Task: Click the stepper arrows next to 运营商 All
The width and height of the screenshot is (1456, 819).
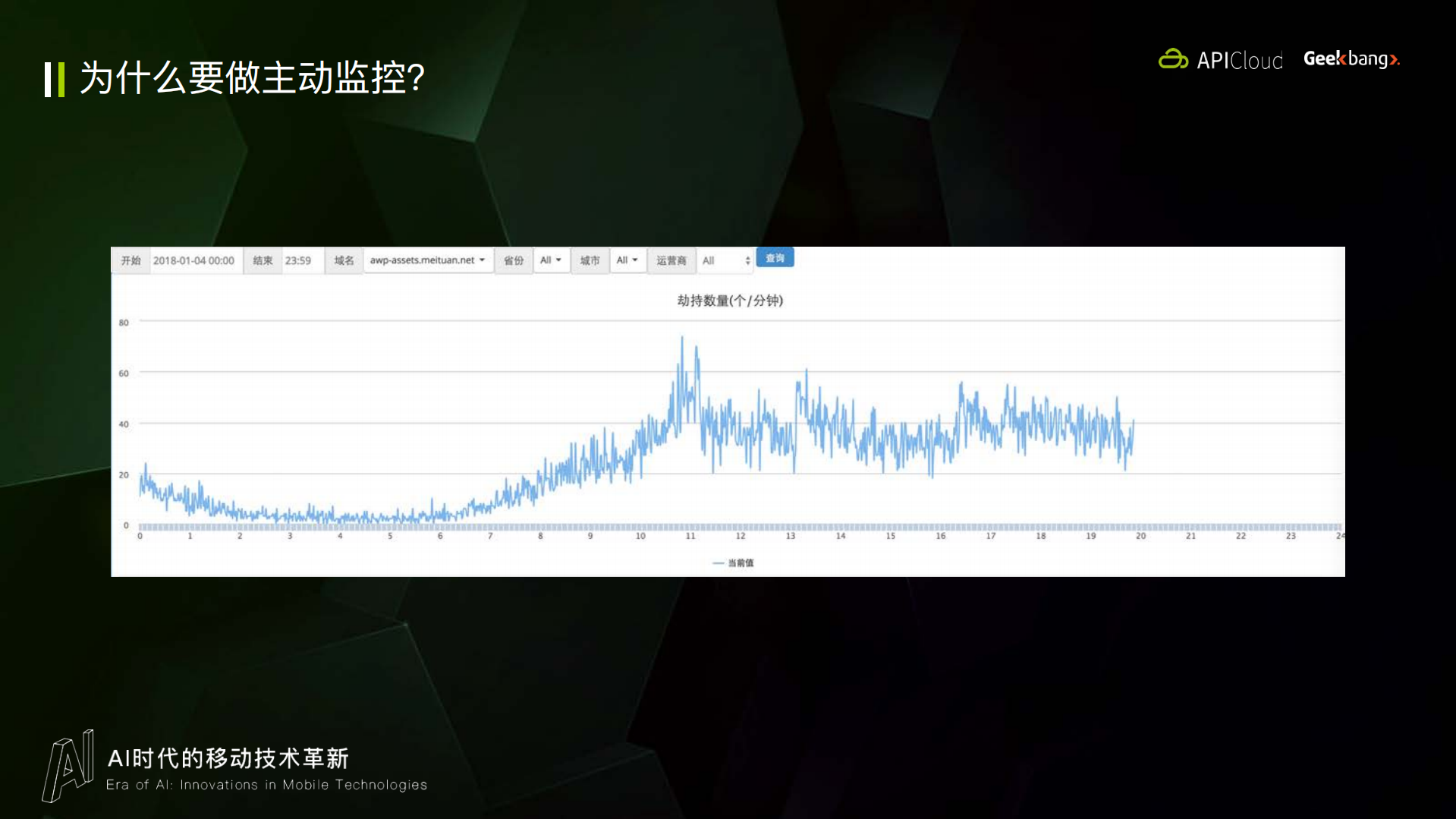Action: 747,260
